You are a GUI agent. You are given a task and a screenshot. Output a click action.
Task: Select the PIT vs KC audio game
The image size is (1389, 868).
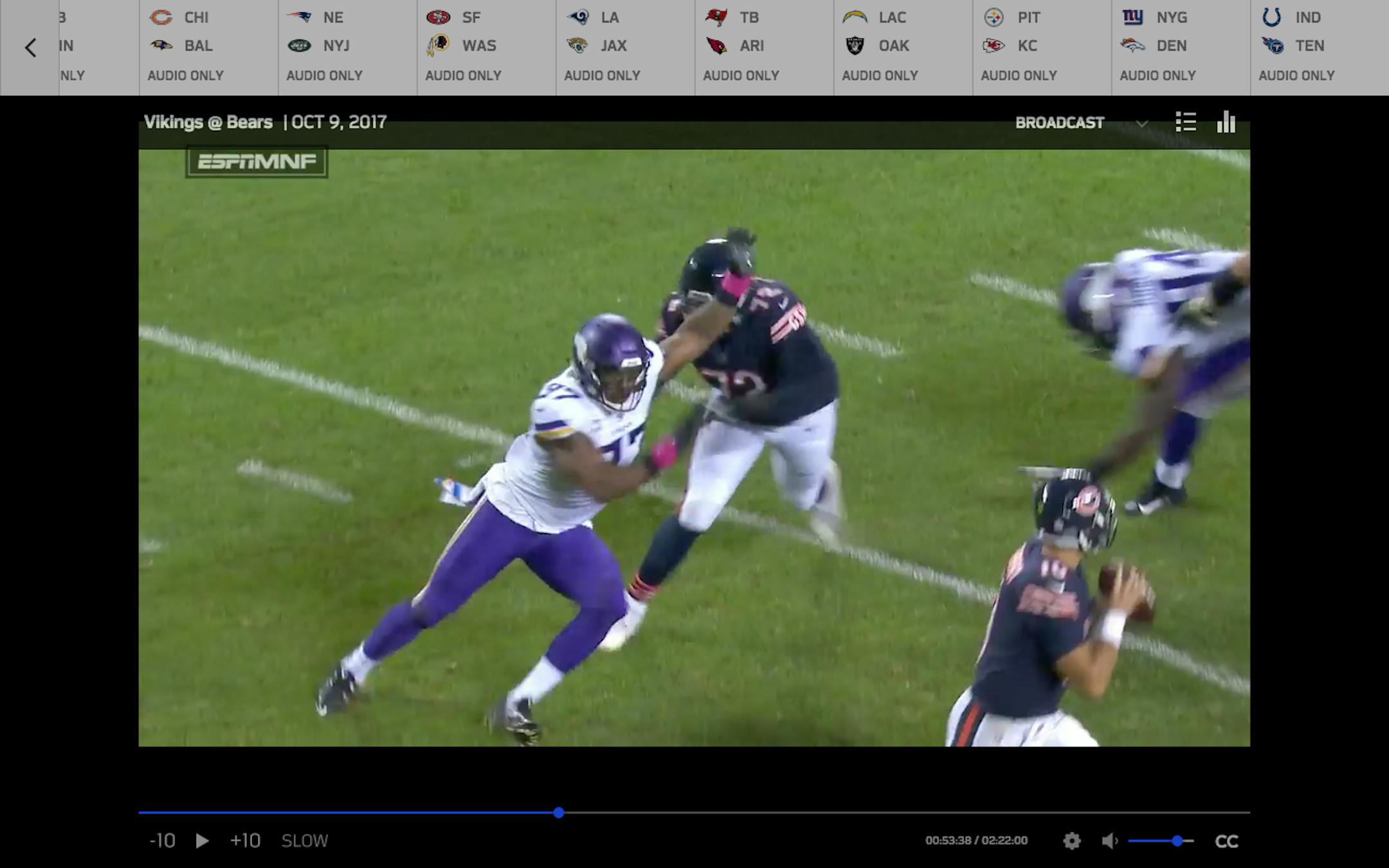click(x=1042, y=48)
